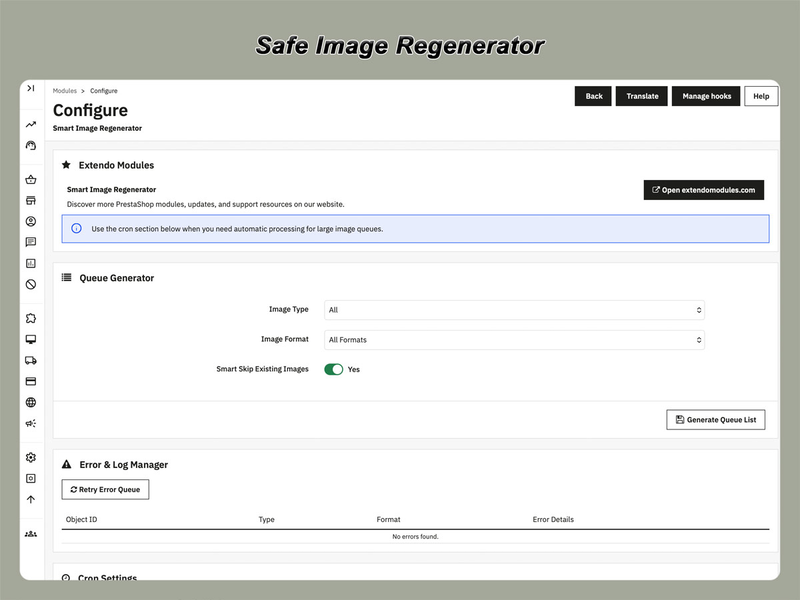Open Shop Parameters gear icon

[31, 457]
